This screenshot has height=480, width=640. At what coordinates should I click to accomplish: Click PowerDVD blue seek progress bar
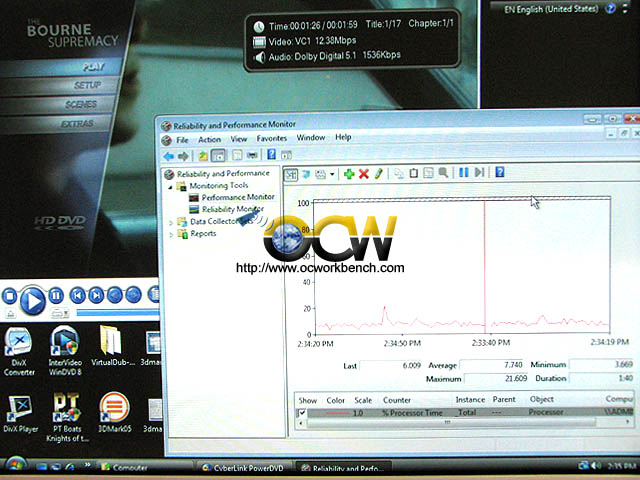click(118, 313)
